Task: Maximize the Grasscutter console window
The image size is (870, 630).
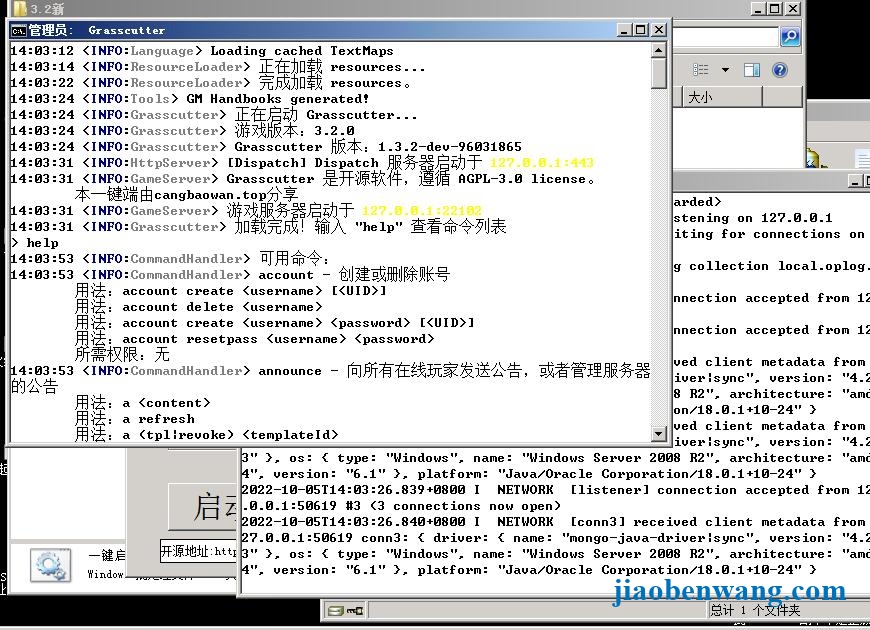Action: coord(641,30)
